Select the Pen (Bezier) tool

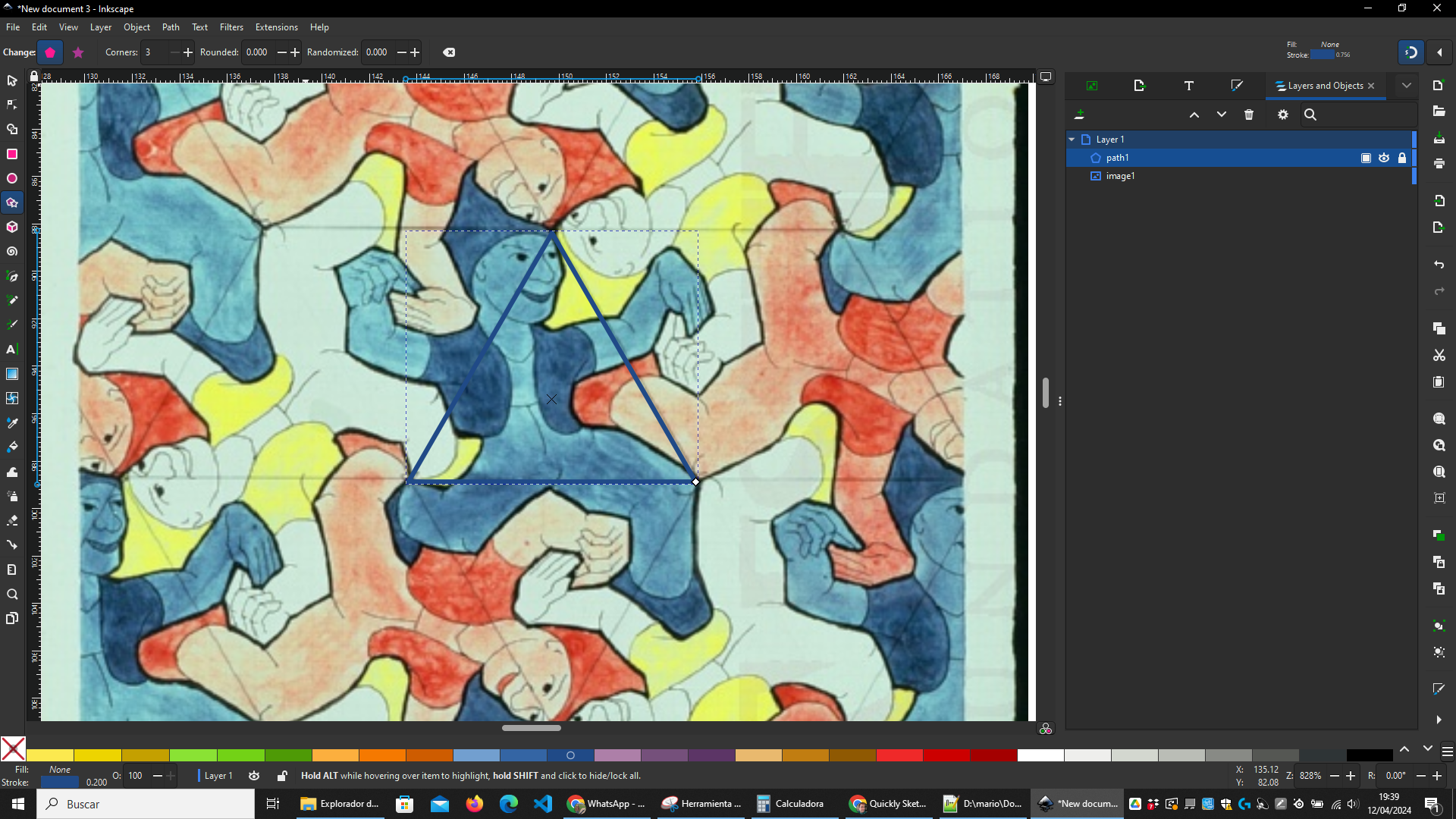tap(12, 276)
